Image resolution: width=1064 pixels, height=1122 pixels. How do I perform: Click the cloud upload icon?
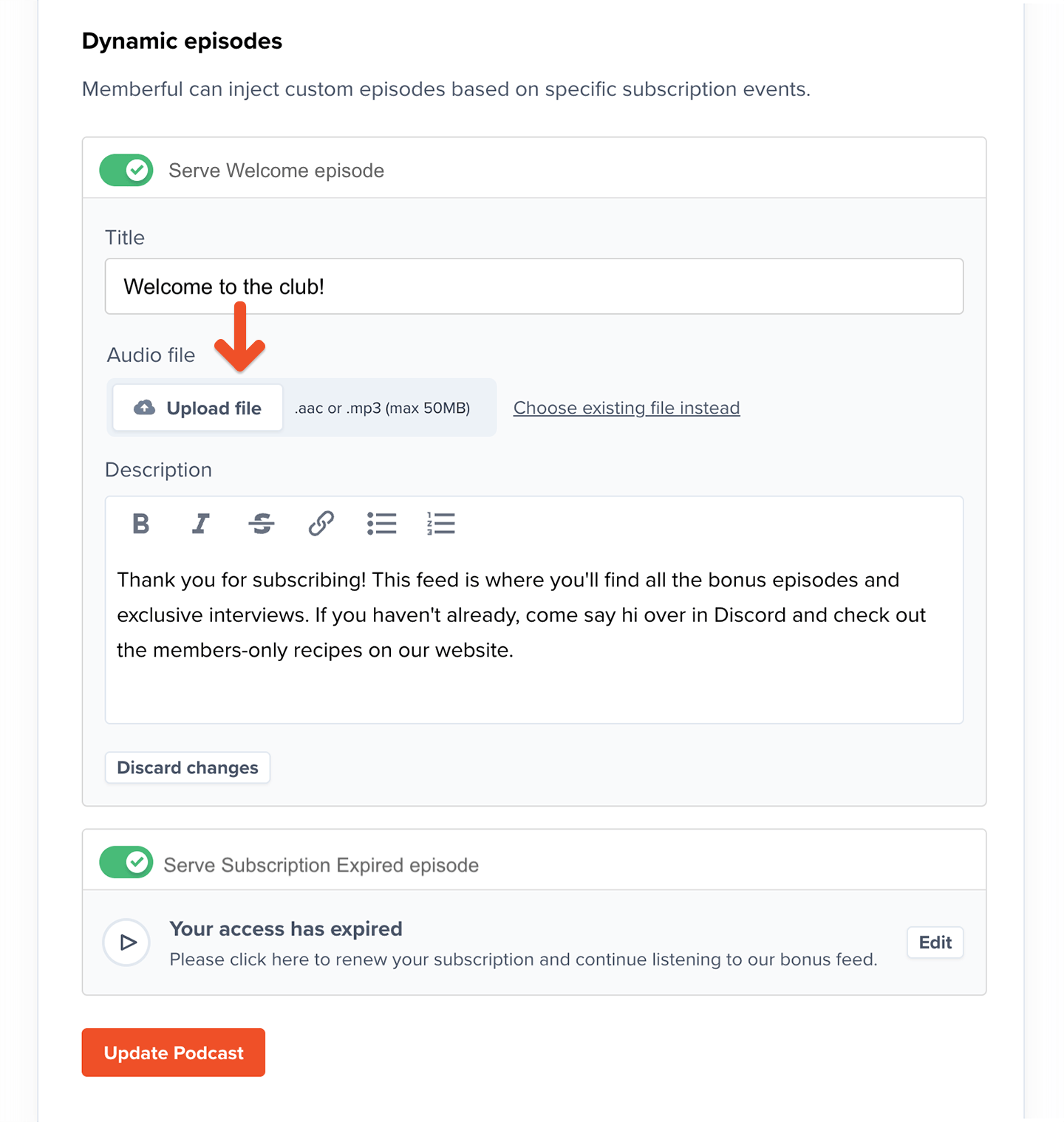click(144, 408)
